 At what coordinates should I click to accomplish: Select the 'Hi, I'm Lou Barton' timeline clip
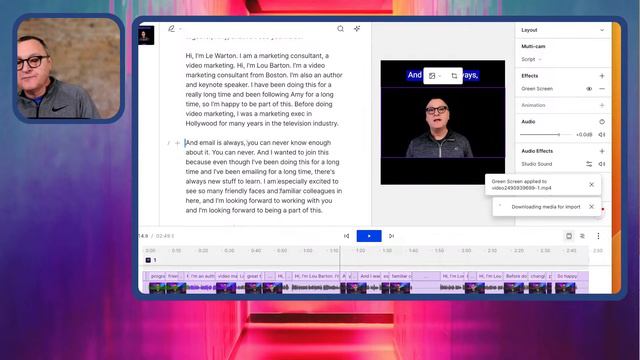pos(316,276)
